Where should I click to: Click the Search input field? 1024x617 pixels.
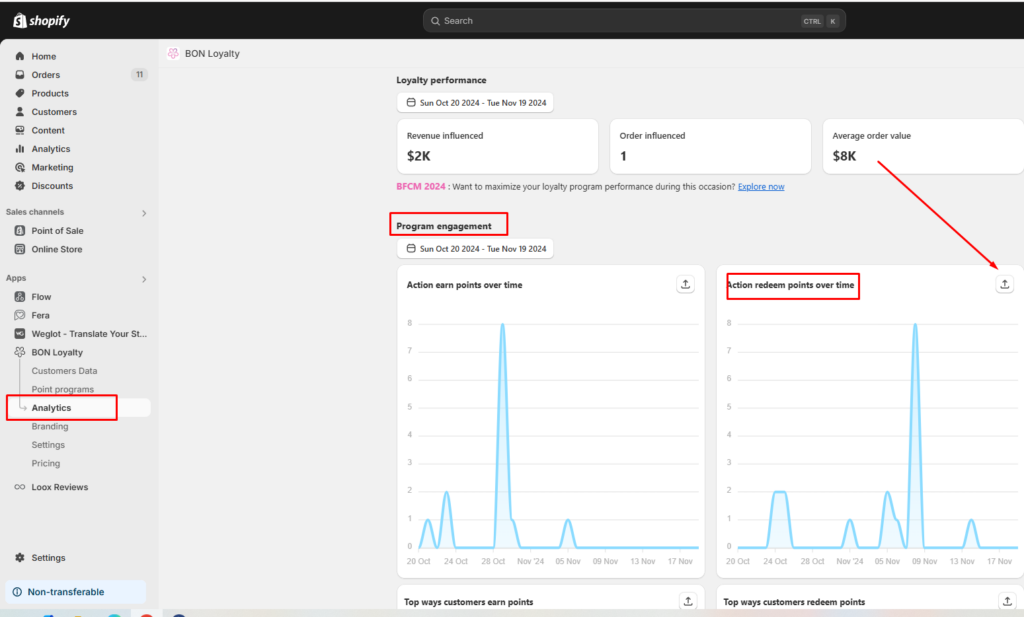(620, 21)
